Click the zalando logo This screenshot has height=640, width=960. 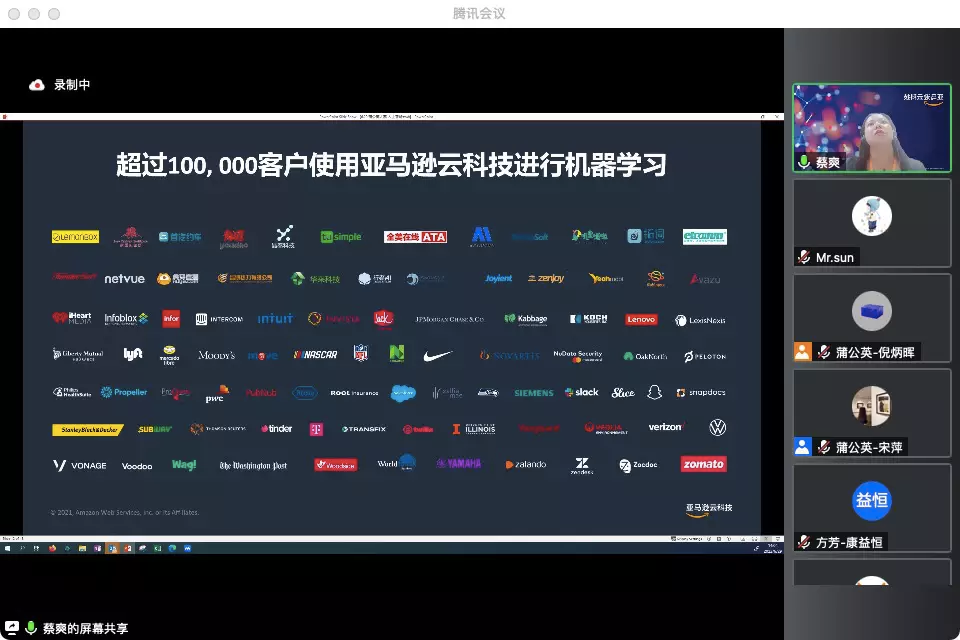pos(526,464)
